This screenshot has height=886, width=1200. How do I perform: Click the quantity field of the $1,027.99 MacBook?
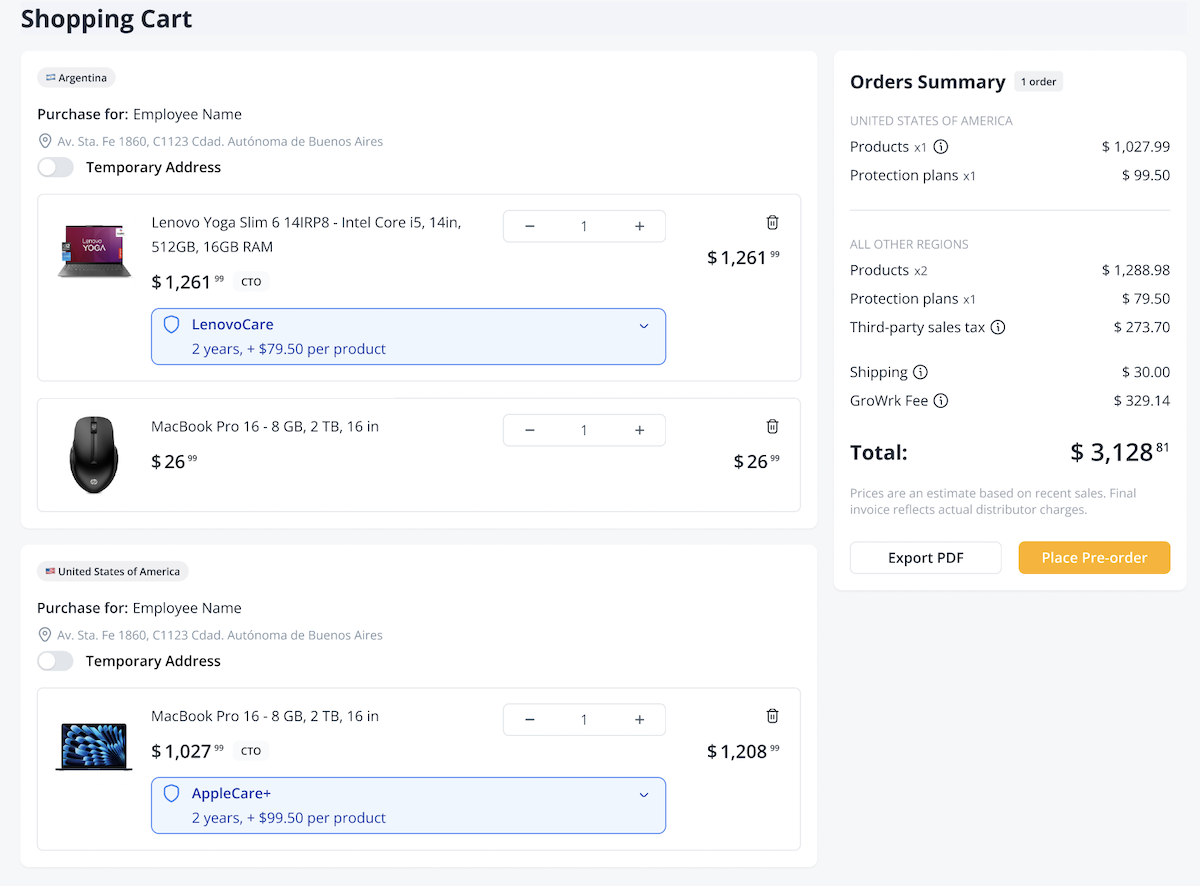[584, 720]
